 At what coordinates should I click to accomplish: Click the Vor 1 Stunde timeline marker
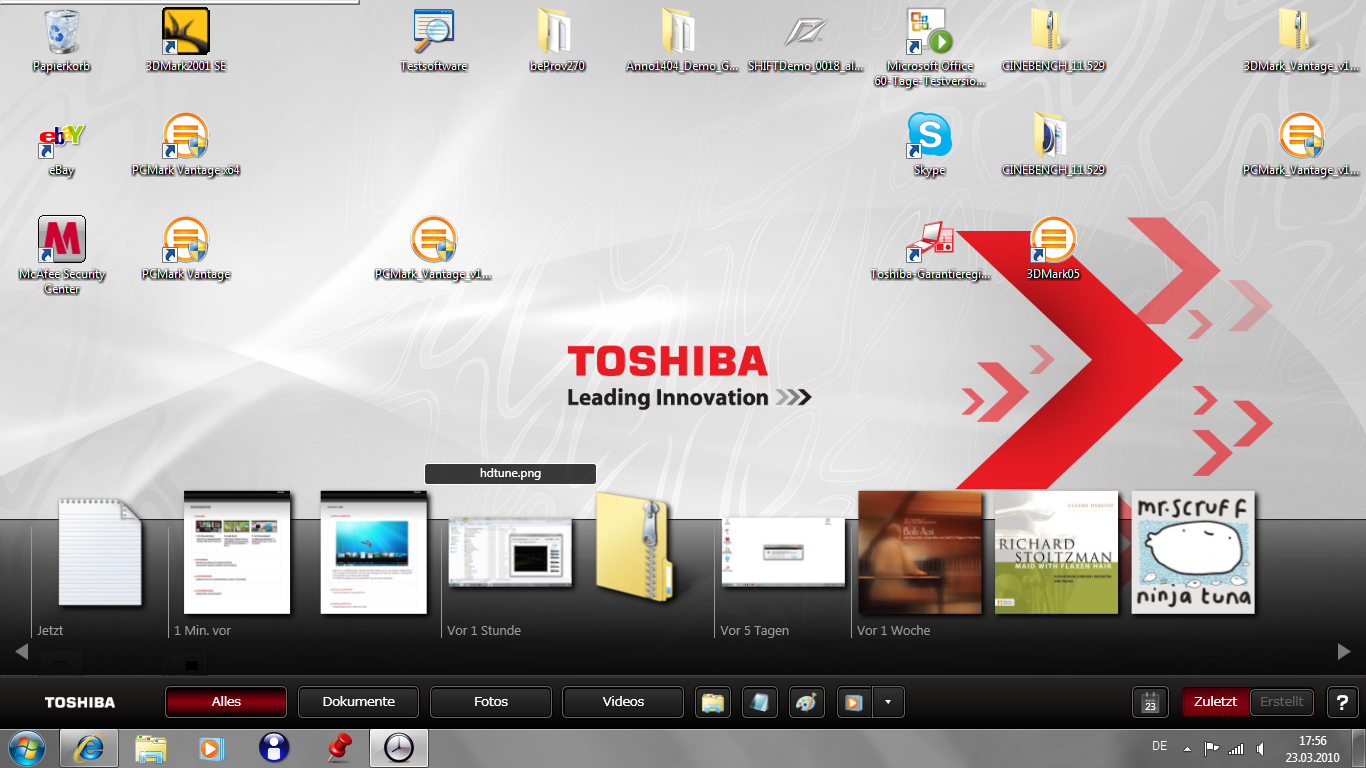[x=484, y=631]
